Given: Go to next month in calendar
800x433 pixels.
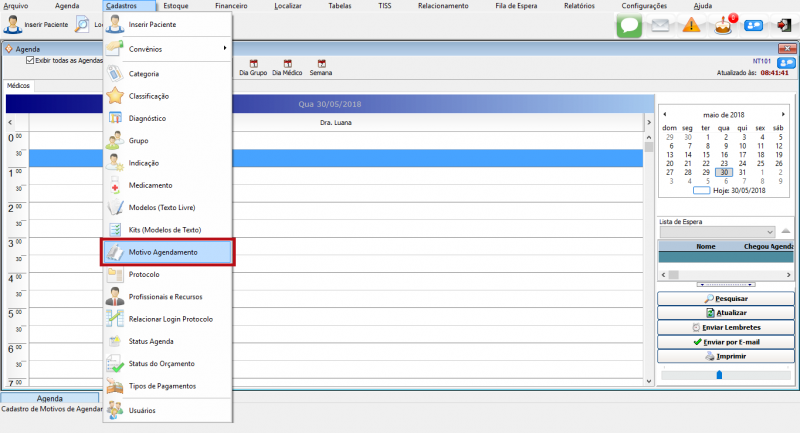Looking at the screenshot, I should pos(783,114).
